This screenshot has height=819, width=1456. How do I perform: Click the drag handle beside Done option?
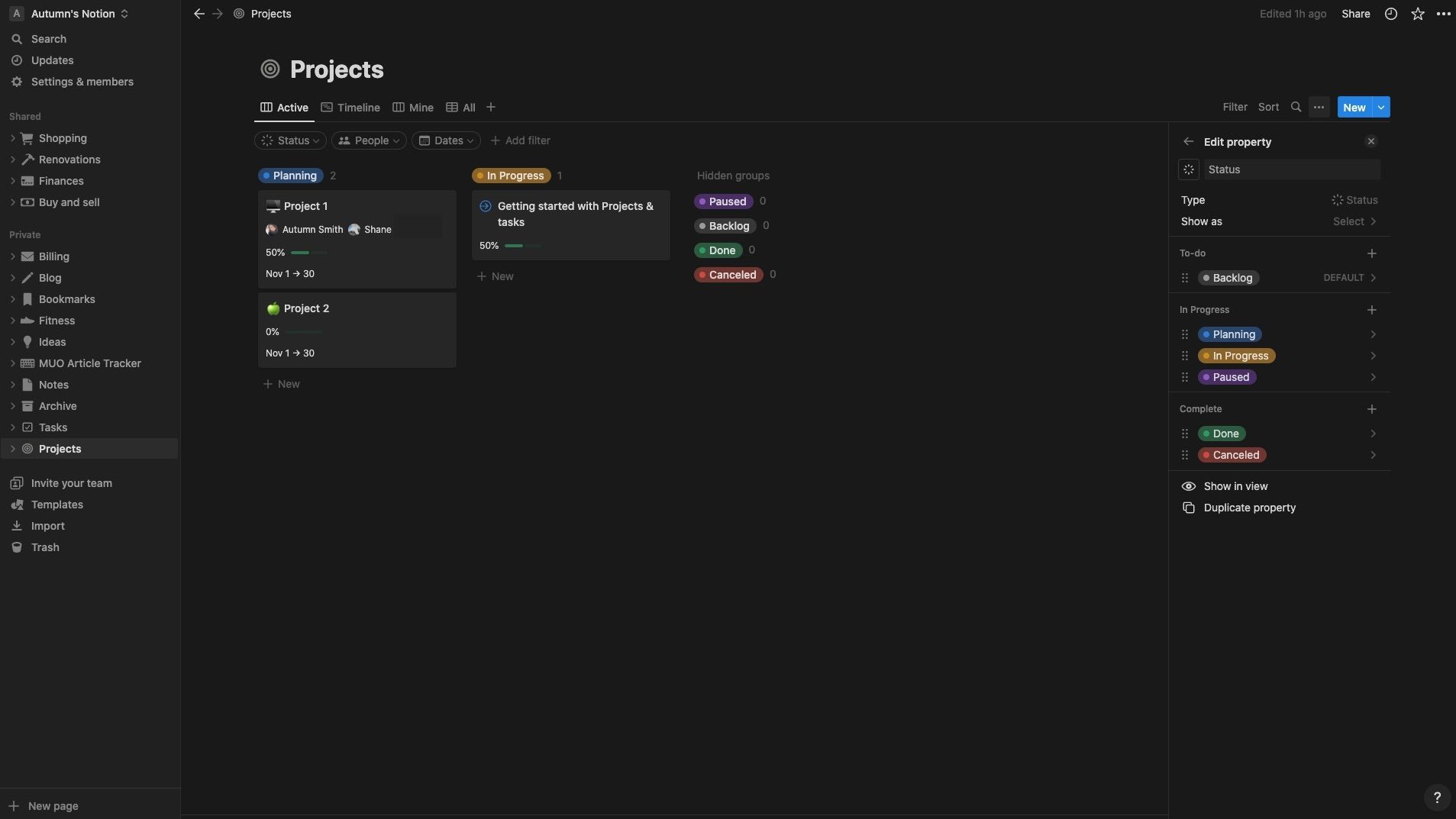1185,434
